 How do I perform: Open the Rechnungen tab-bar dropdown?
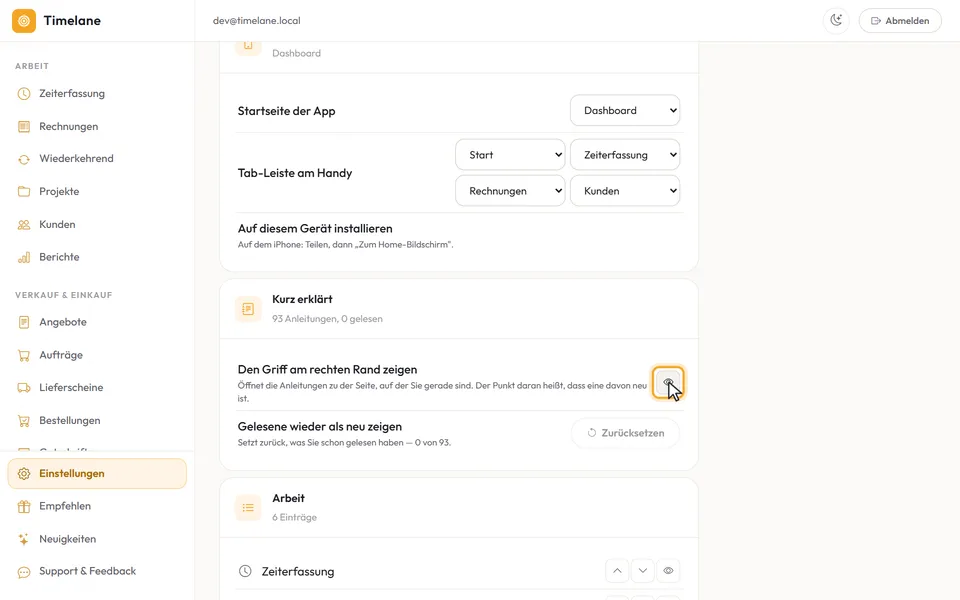[x=510, y=191]
